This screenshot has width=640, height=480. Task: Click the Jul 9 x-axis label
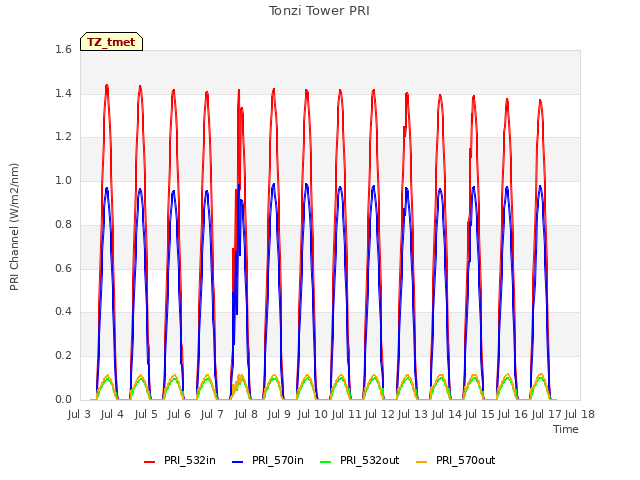click(x=279, y=414)
